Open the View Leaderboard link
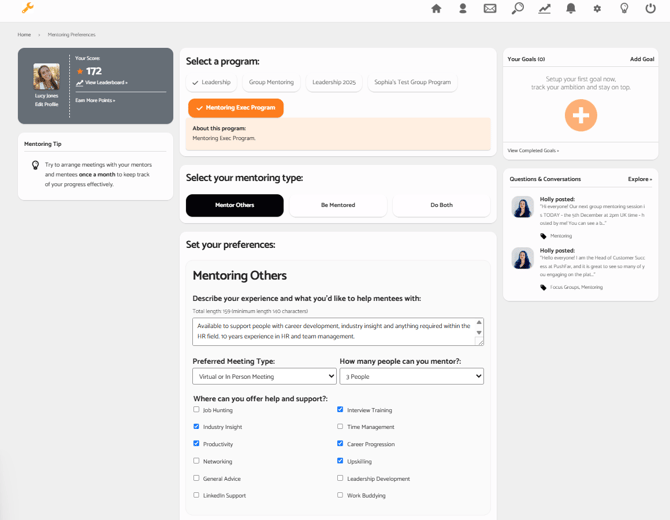Image resolution: width=670 pixels, height=520 pixels. pyautogui.click(x=106, y=82)
